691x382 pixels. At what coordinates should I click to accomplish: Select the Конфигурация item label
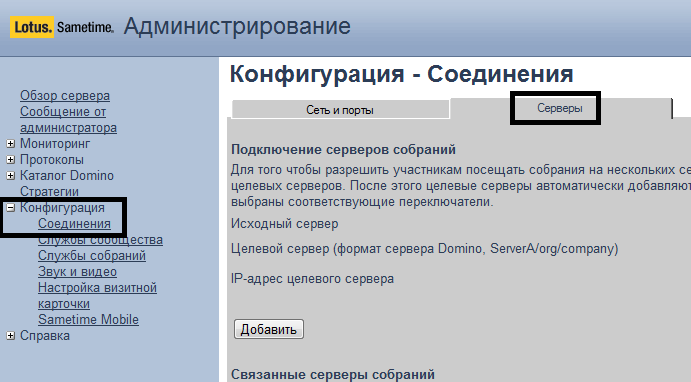[x=62, y=208]
